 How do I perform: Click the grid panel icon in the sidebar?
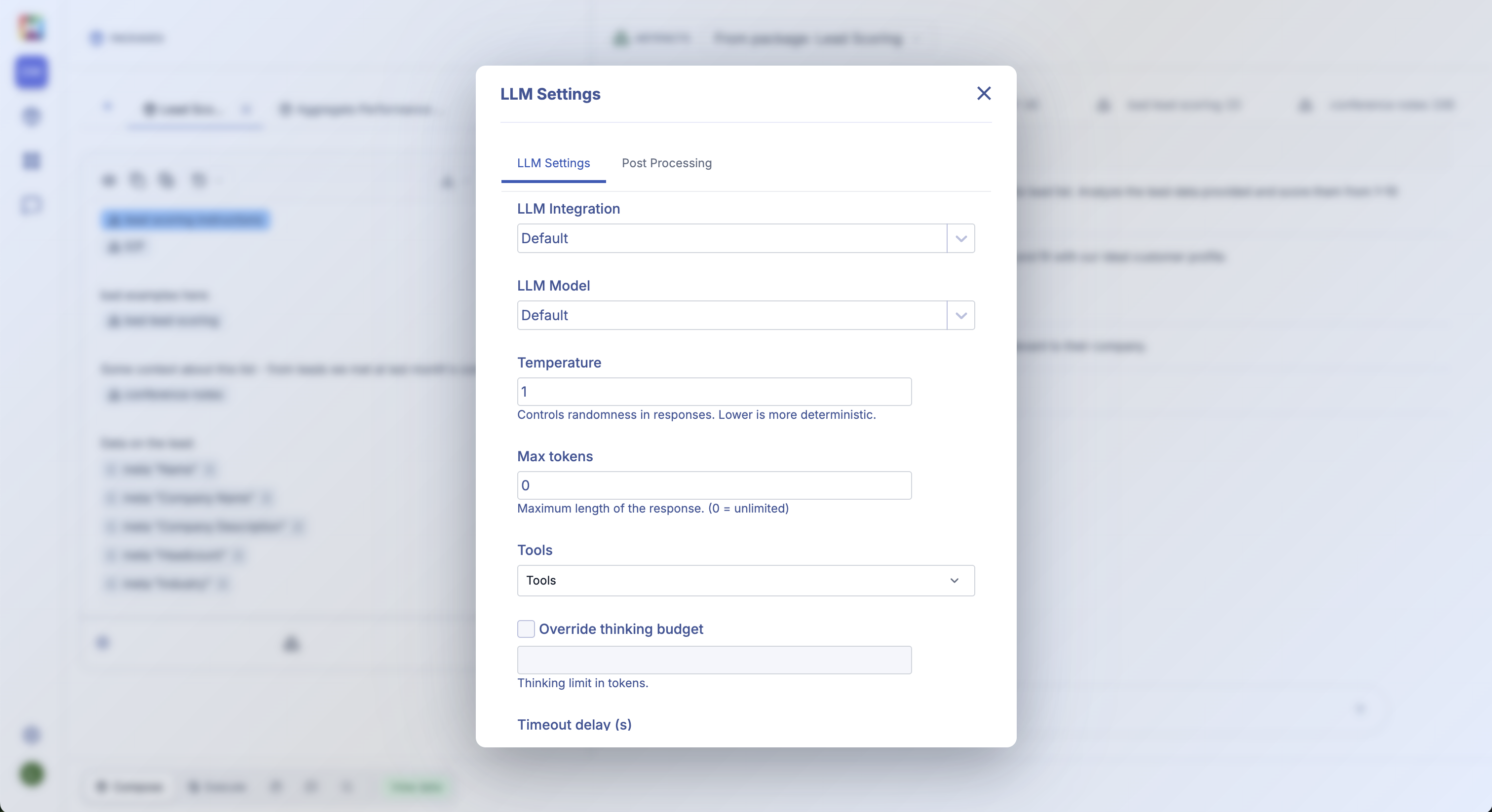[x=32, y=160]
